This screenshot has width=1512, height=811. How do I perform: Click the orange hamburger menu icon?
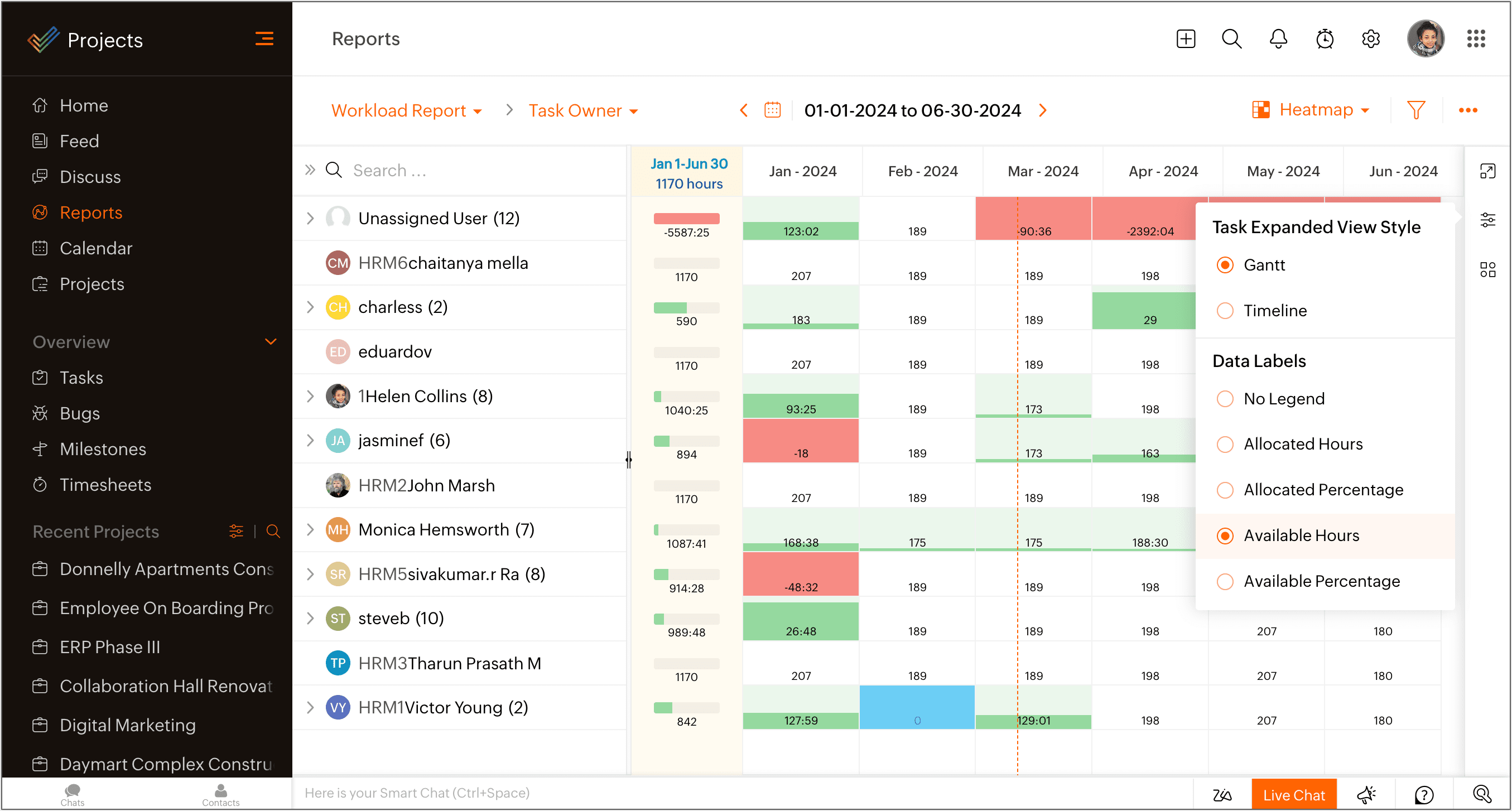point(264,39)
